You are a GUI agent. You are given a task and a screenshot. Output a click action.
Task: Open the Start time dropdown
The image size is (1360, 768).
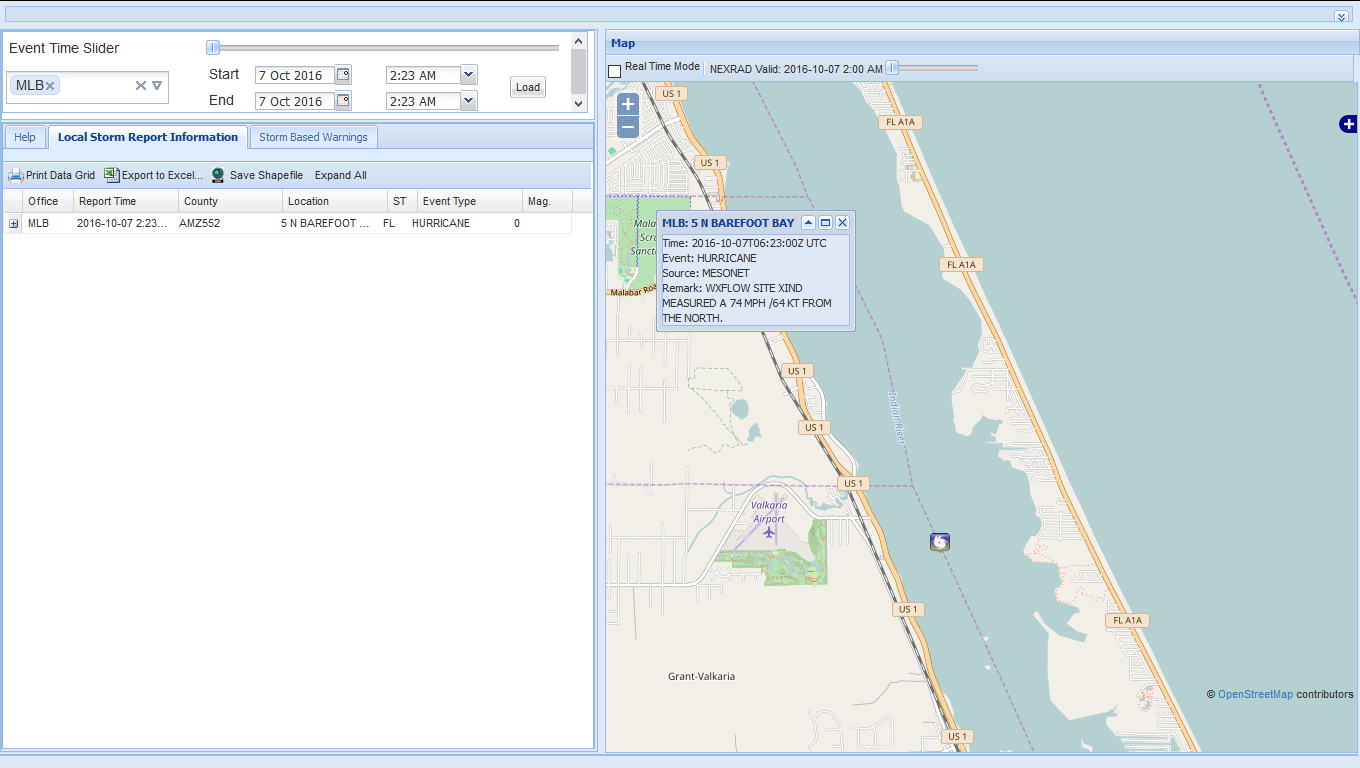tap(469, 75)
